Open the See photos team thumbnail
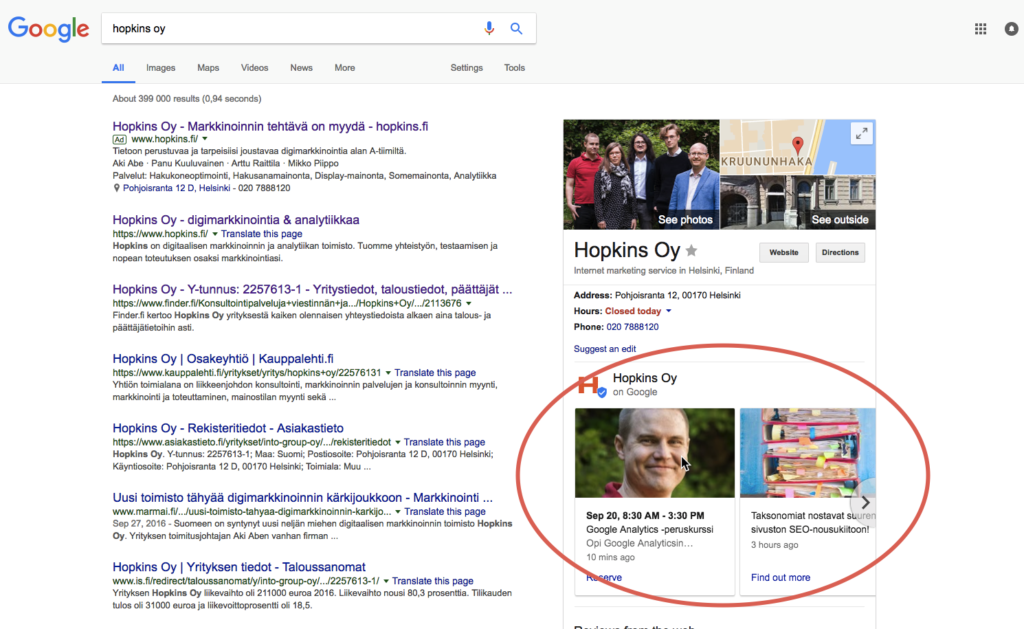The image size is (1024, 629). click(641, 174)
